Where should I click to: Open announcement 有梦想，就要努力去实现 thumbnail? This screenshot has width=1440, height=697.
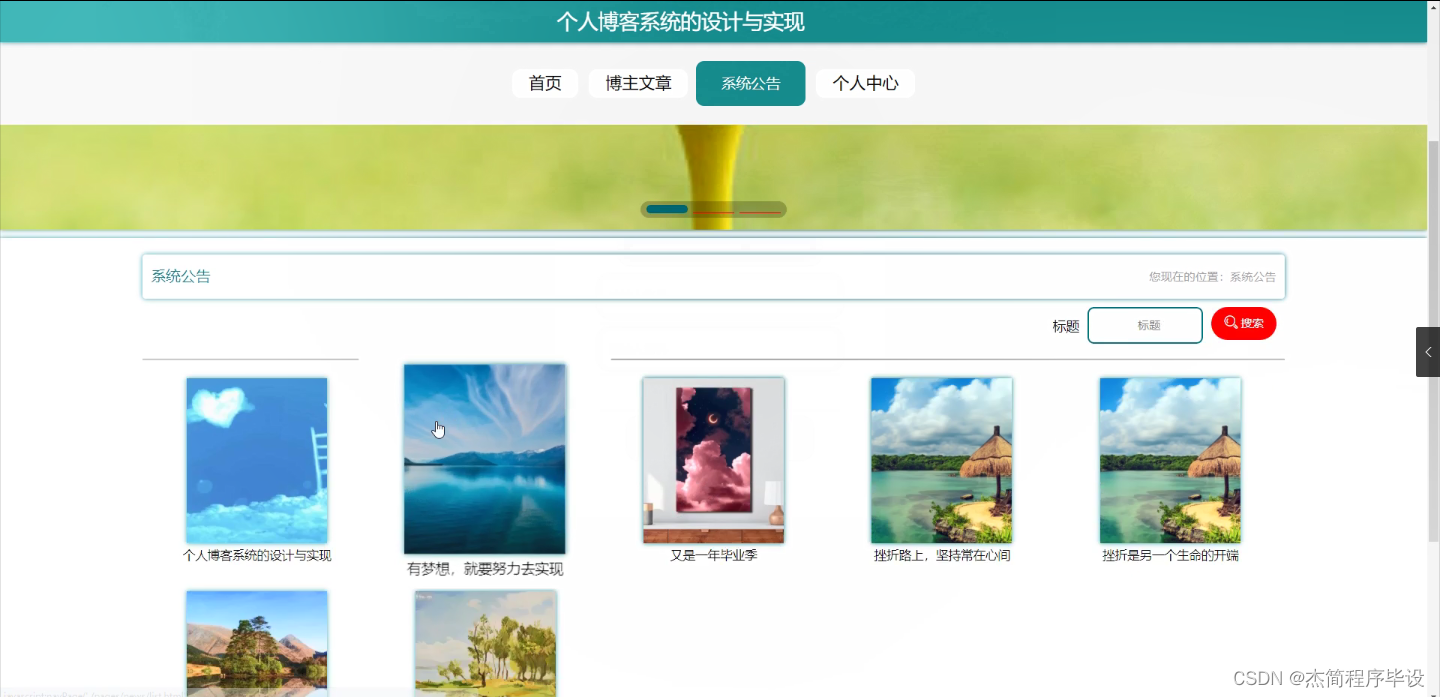coord(484,460)
